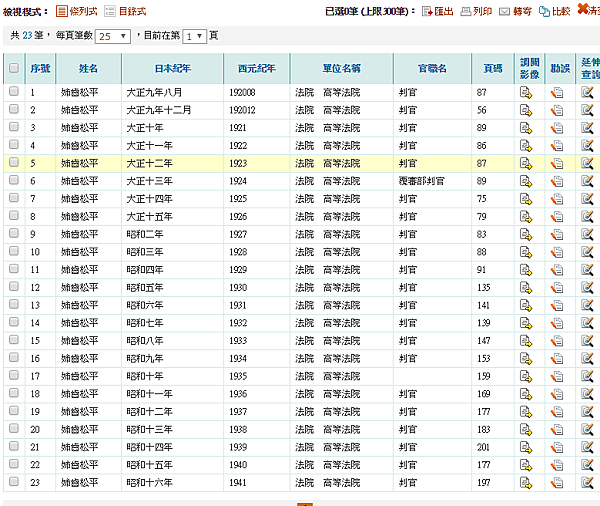Click the error-report icon in row 6
600x506 pixels.
click(557, 181)
